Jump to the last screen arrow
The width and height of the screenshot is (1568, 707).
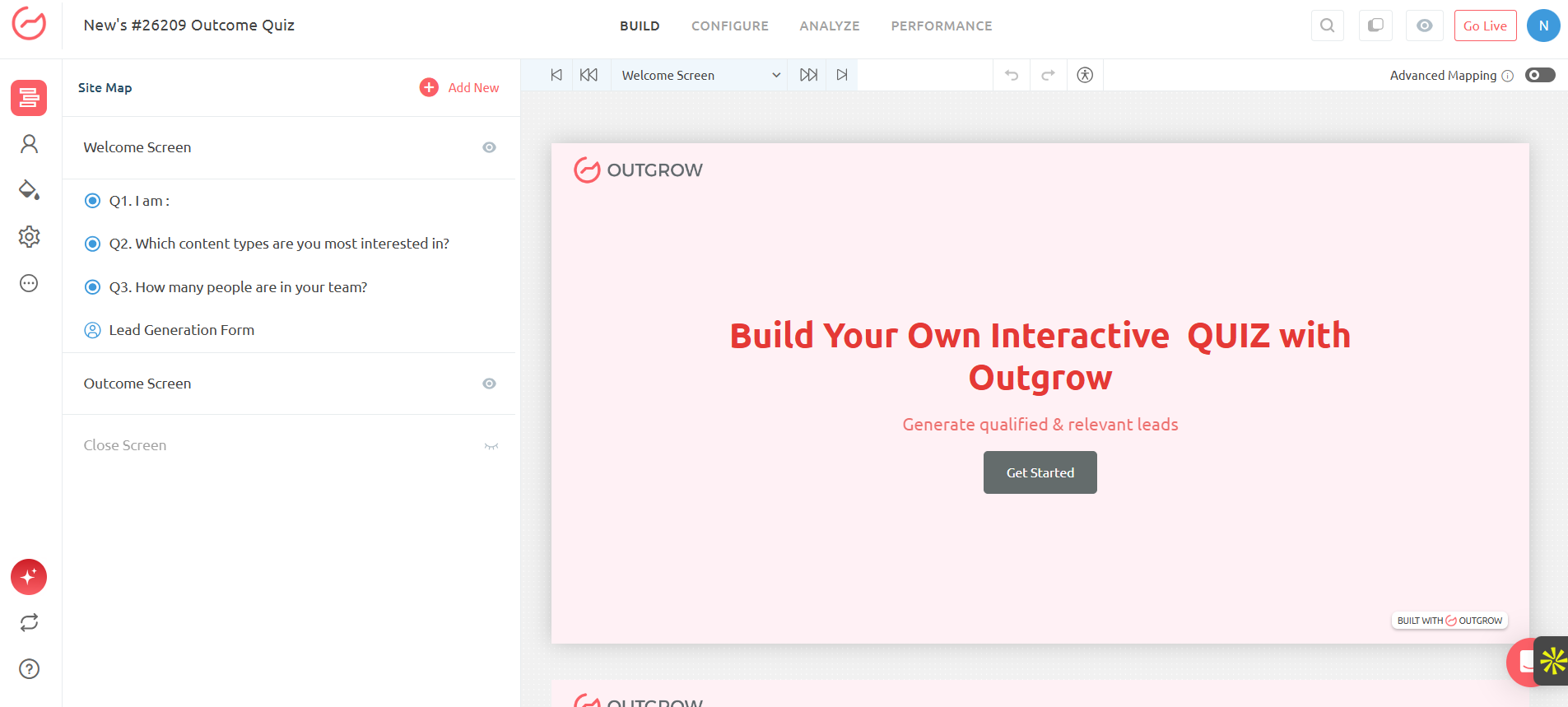click(841, 75)
